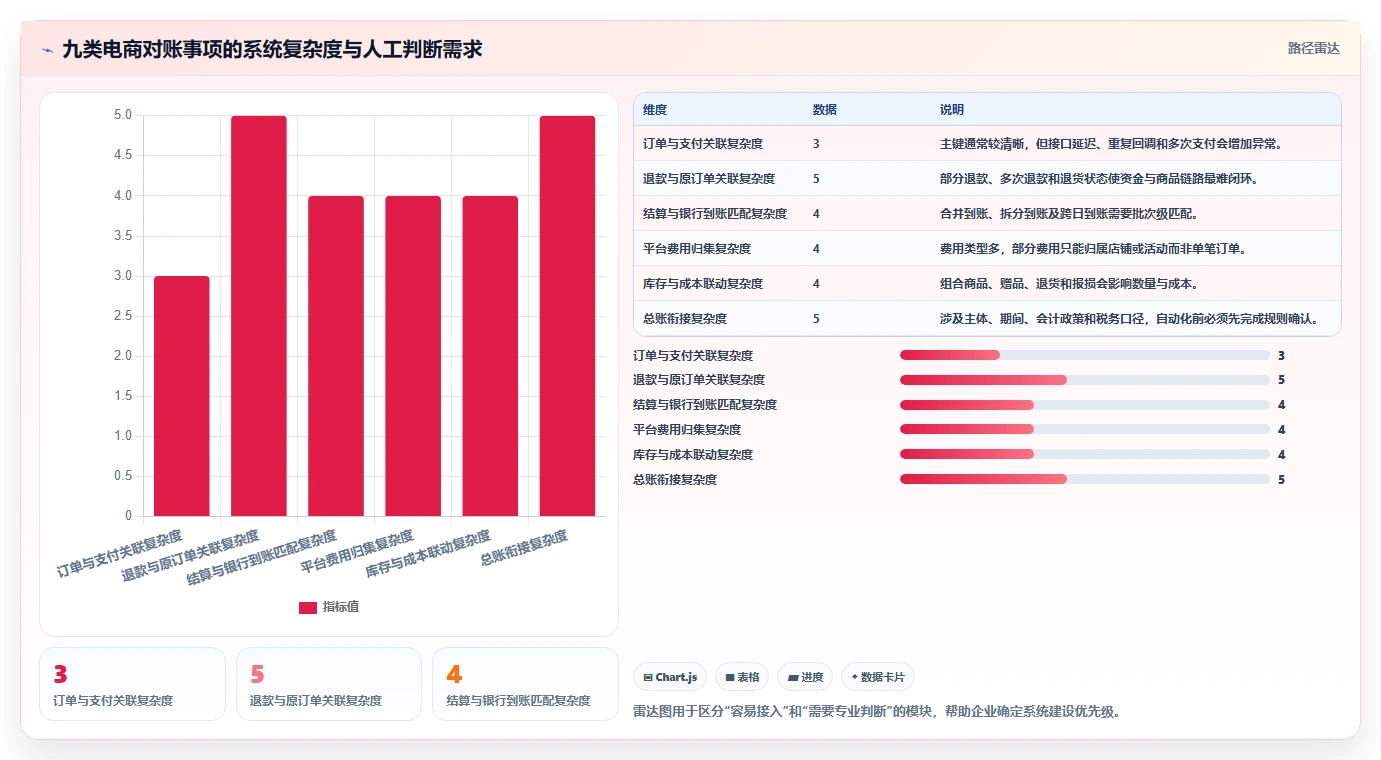Click the 指标值 legend label text
This screenshot has width=1381, height=760.
click(x=340, y=608)
